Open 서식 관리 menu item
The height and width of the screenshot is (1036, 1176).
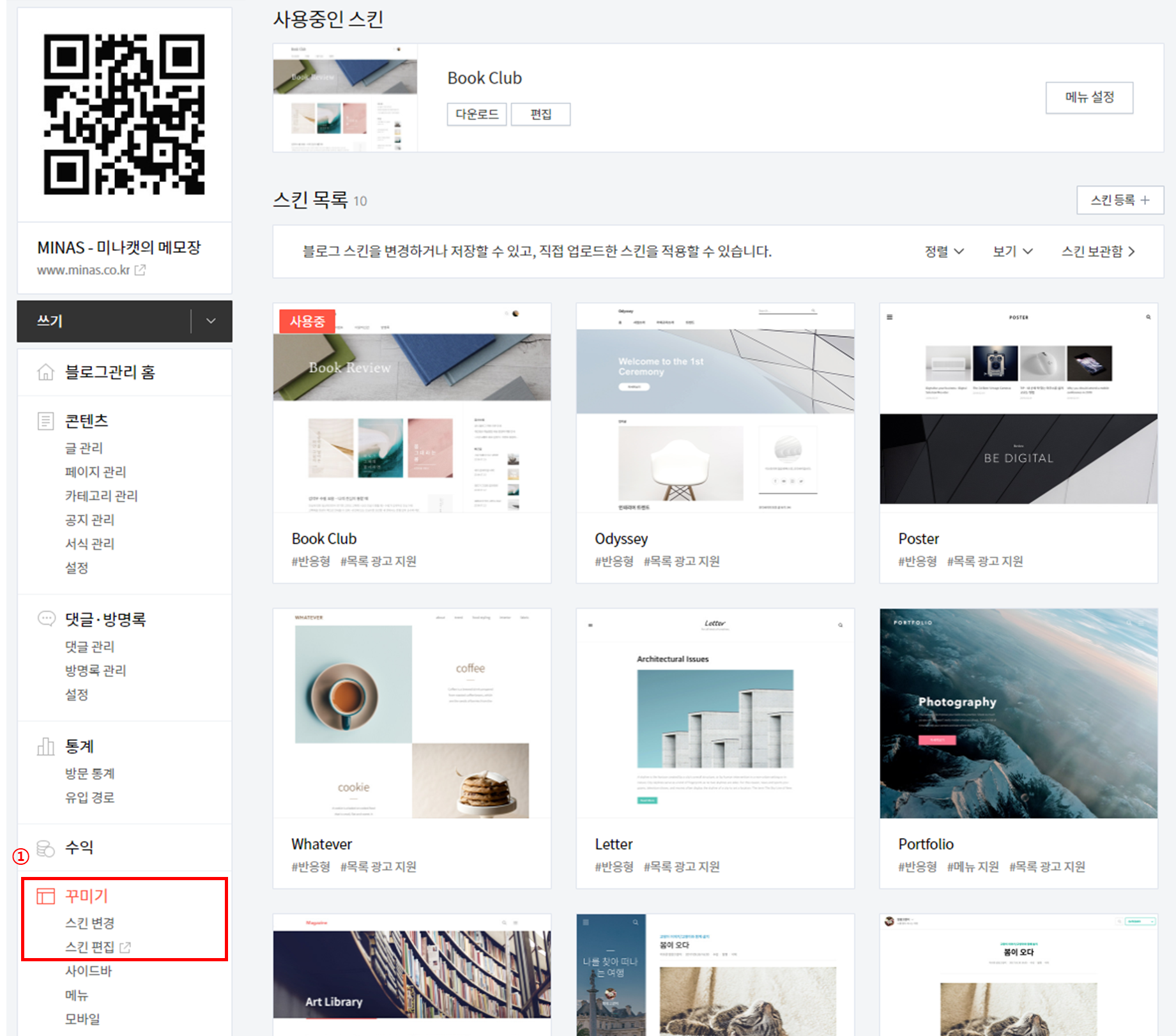89,544
